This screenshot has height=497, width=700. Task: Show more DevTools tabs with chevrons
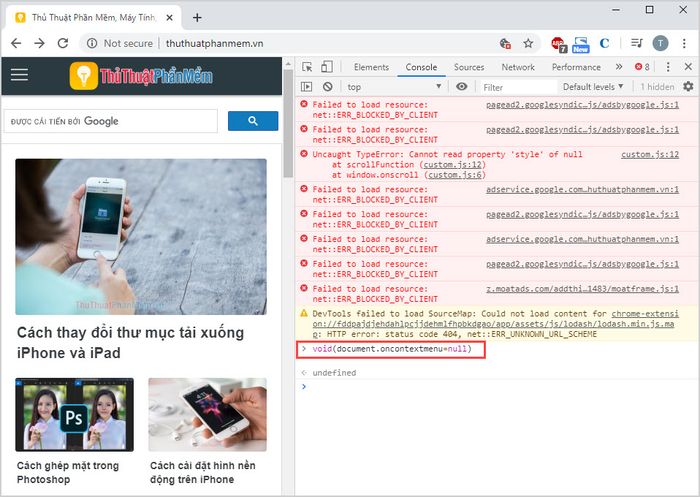tap(619, 67)
